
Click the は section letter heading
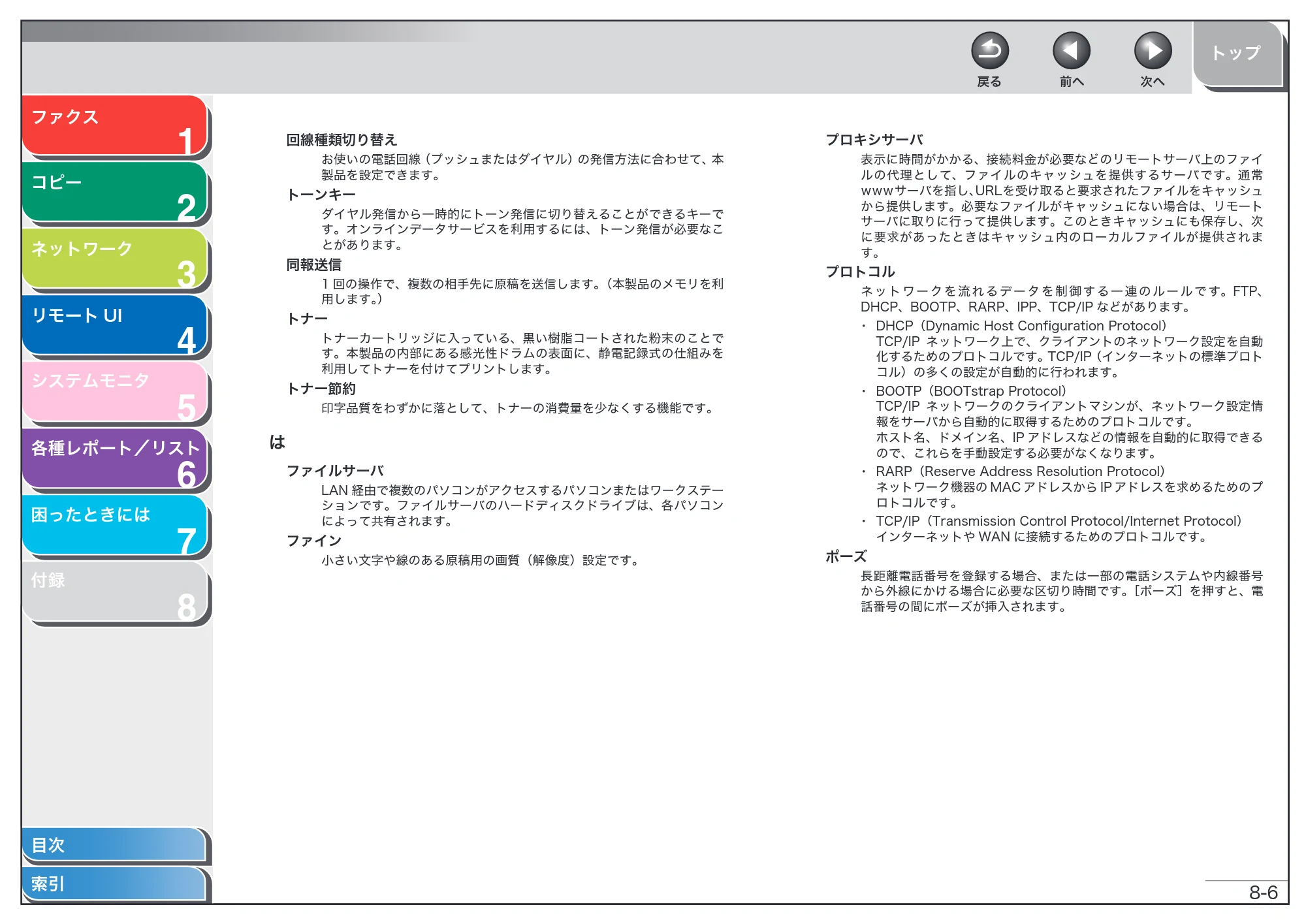click(x=278, y=443)
